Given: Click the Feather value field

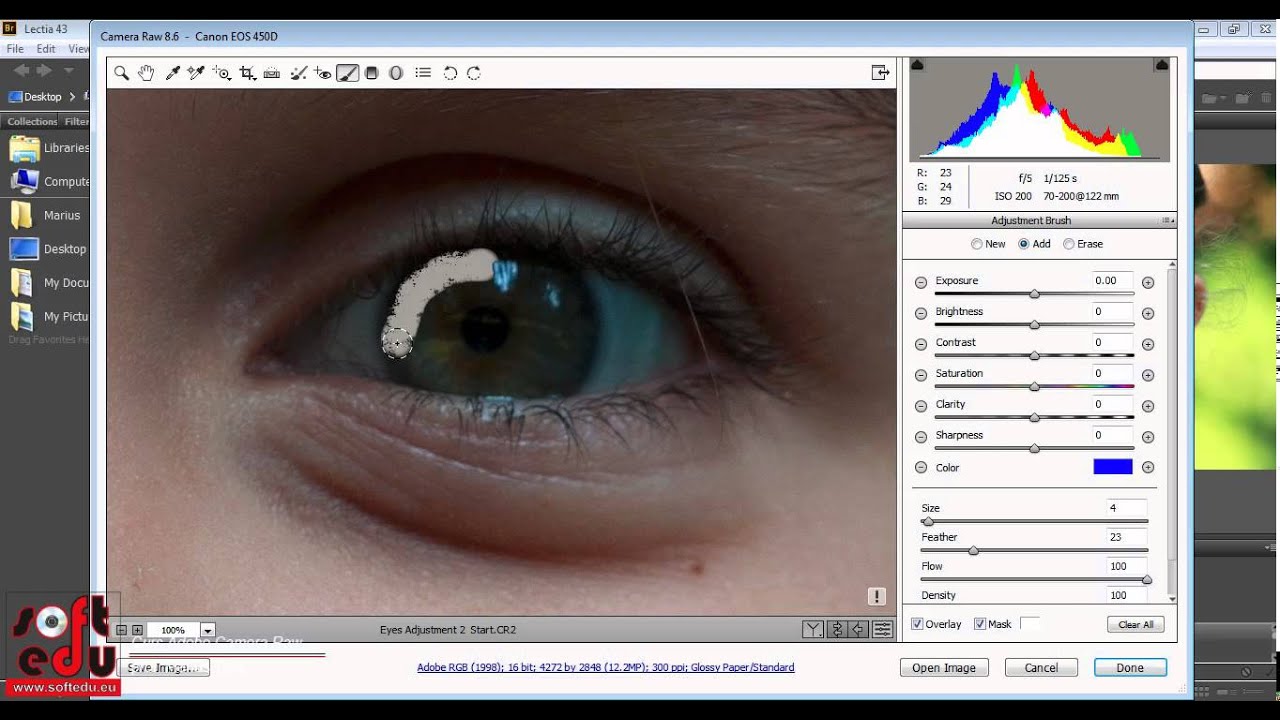Looking at the screenshot, I should (x=1126, y=537).
